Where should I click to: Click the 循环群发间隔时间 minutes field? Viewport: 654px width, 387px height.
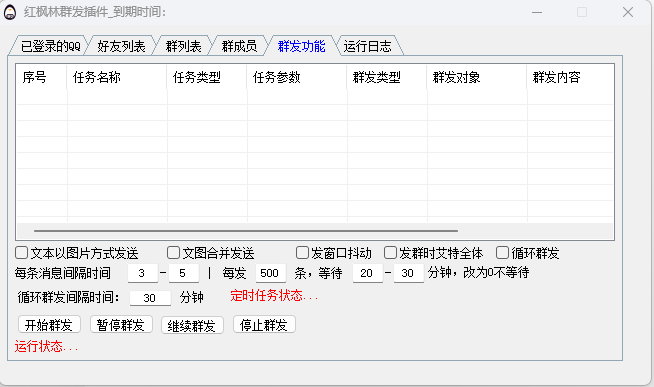[x=150, y=298]
